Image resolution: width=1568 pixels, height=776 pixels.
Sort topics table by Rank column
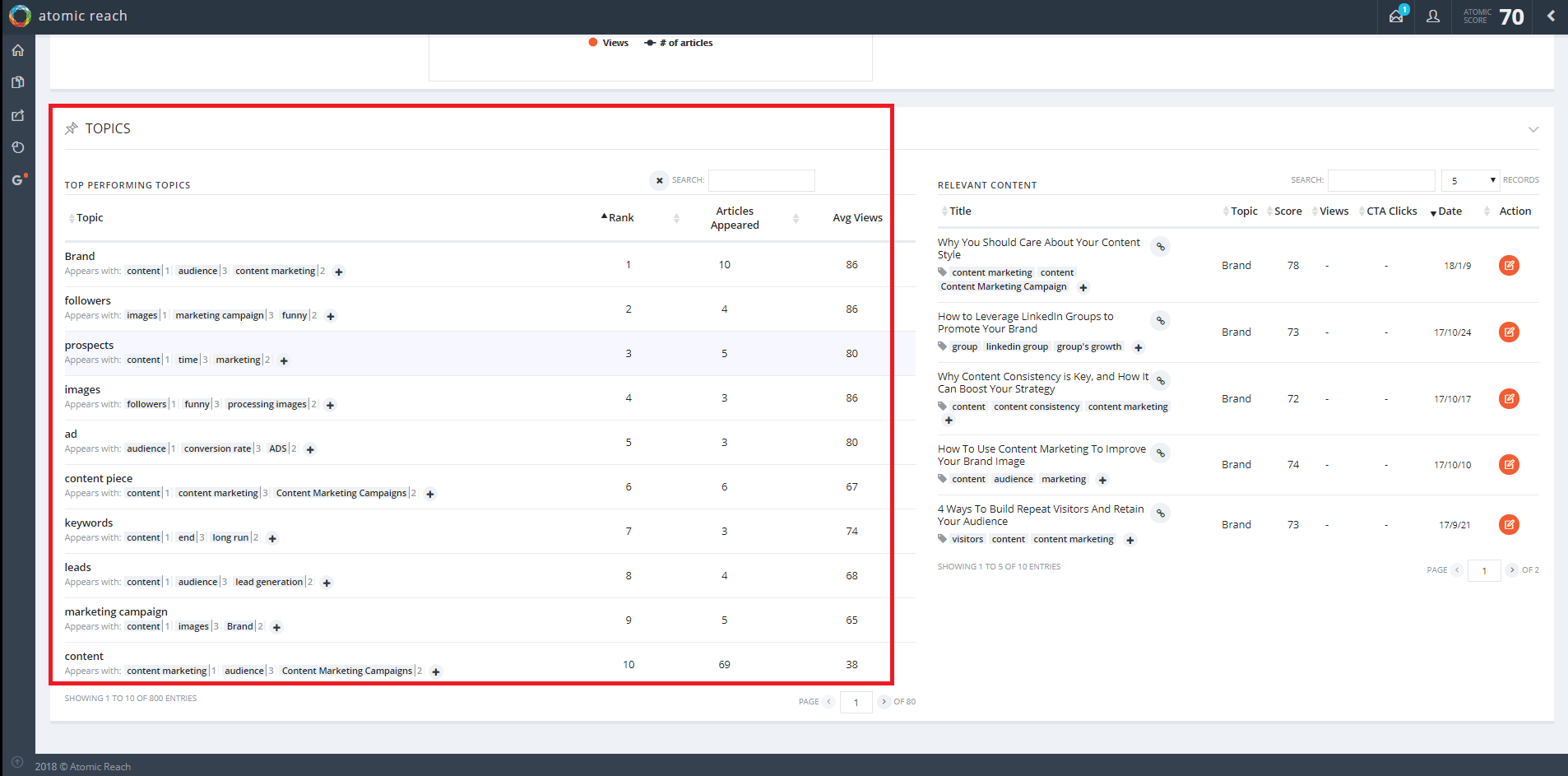[619, 217]
